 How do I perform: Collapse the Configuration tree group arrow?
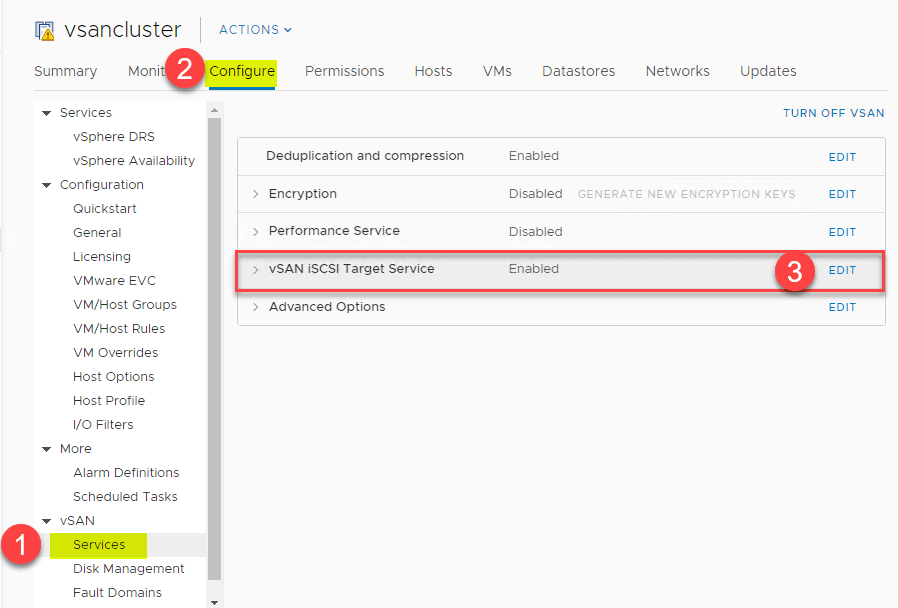point(46,185)
